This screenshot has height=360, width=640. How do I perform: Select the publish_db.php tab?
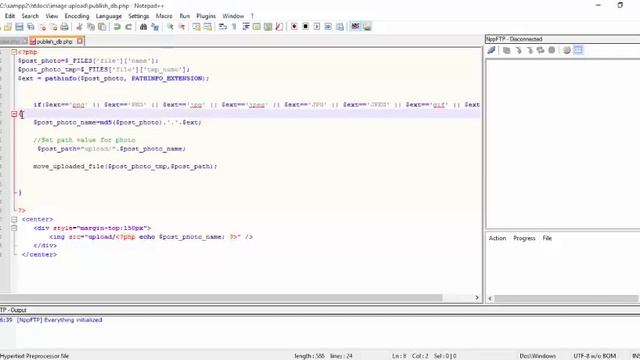point(54,41)
